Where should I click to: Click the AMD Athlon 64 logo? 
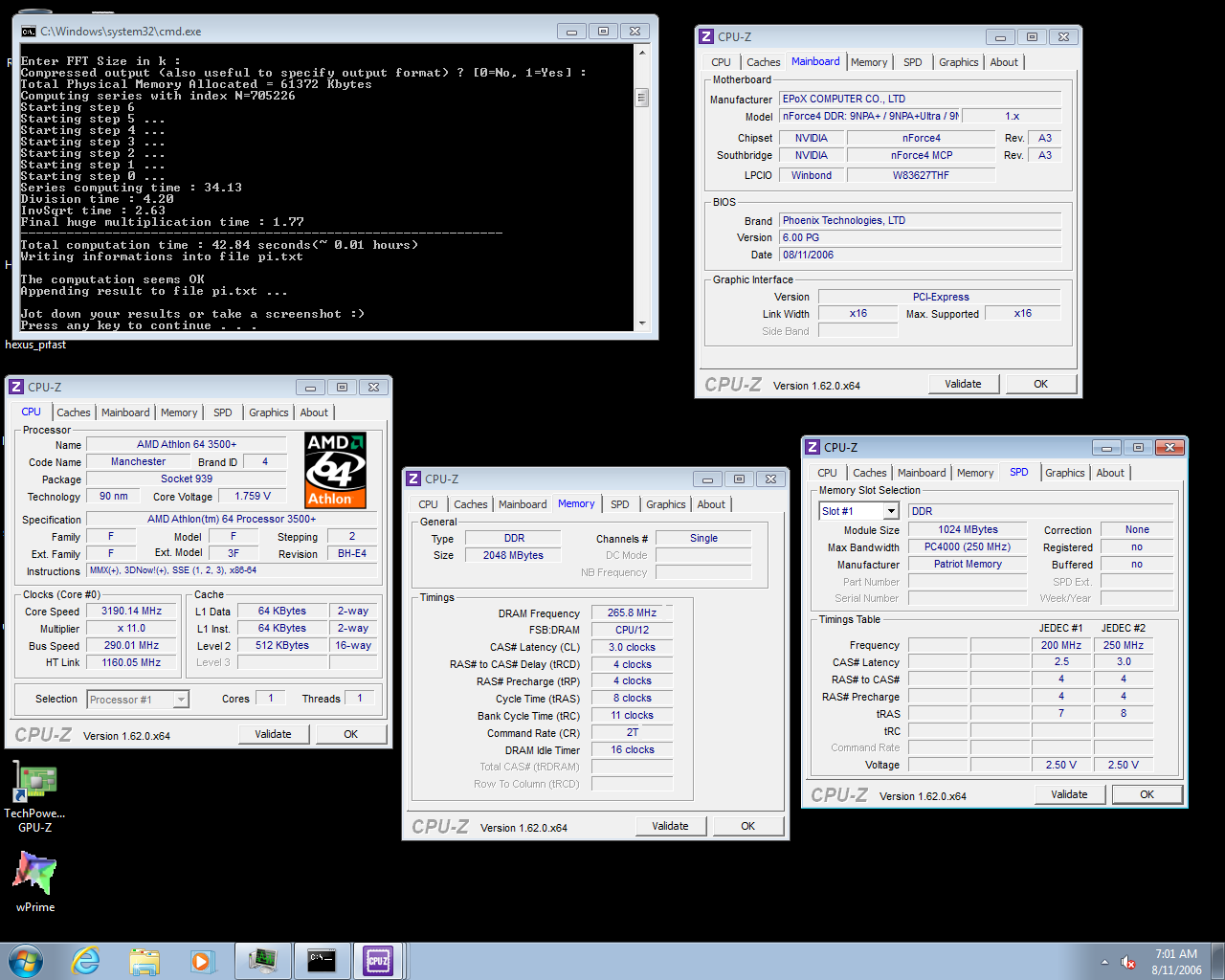(336, 469)
